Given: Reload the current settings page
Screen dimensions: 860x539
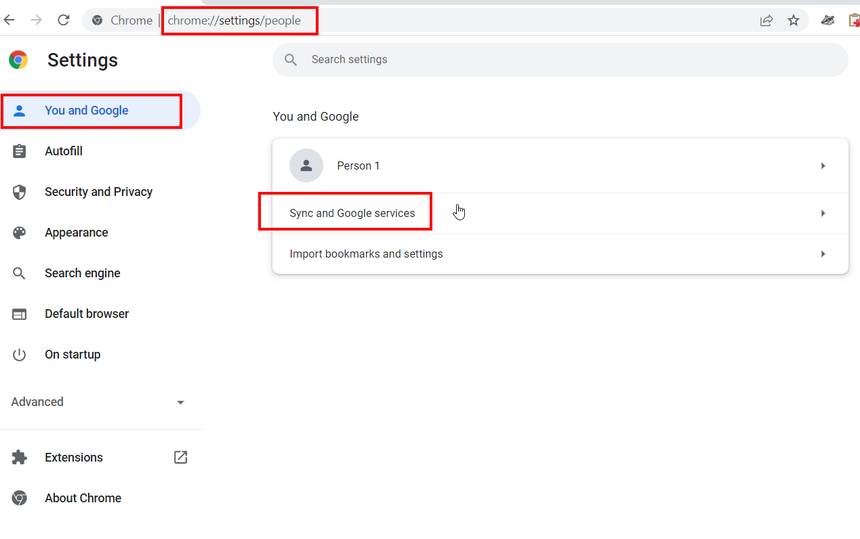Looking at the screenshot, I should 64,20.
